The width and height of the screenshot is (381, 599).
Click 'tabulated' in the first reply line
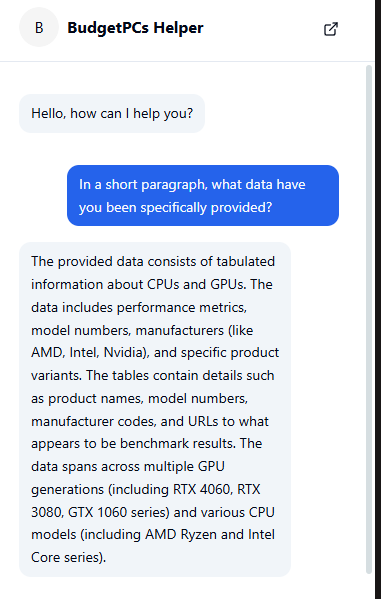pos(246,262)
